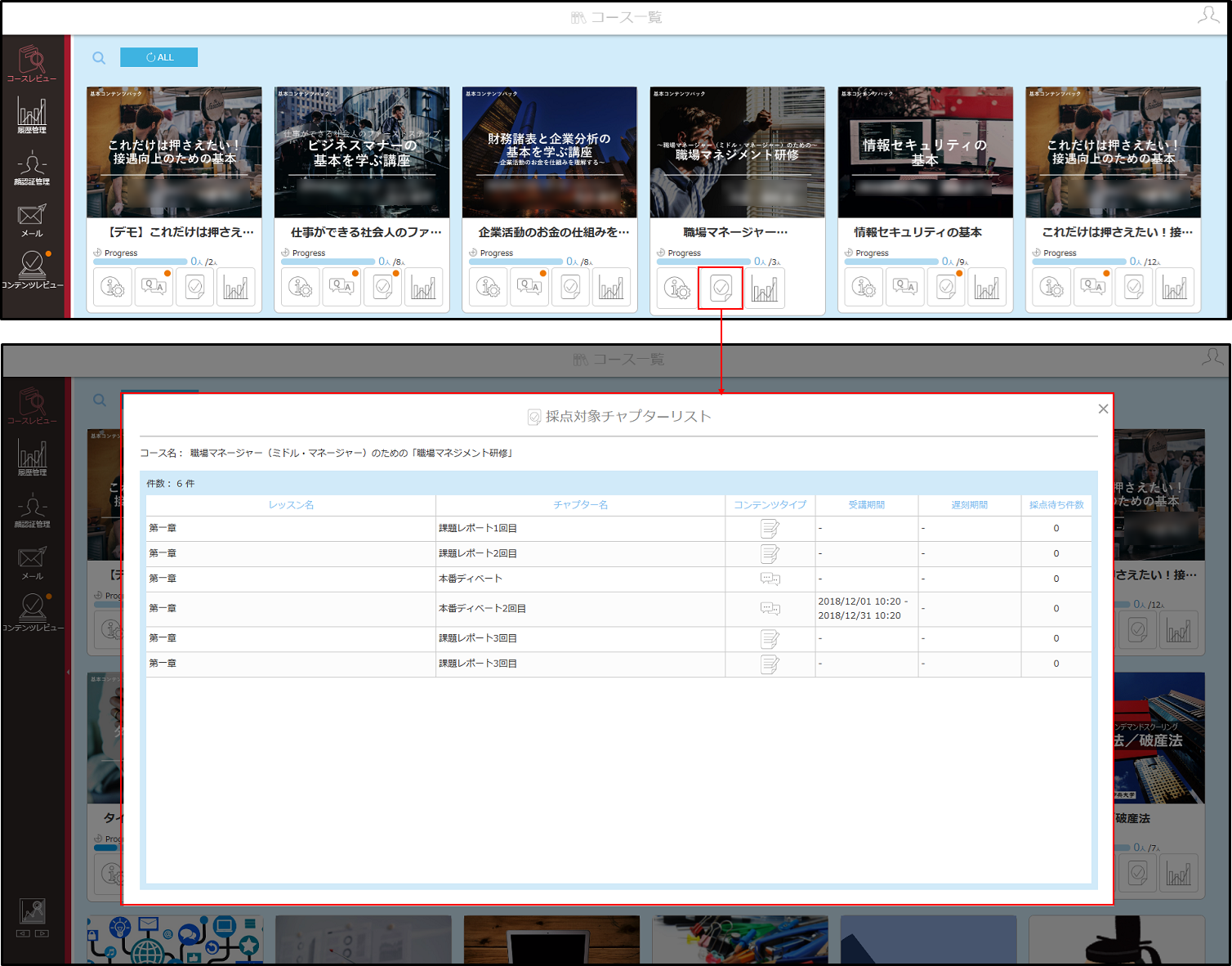Image resolution: width=1232 pixels, height=966 pixels.
Task: Click the 【デモ】これだけは押さえ course thumbnail
Action: click(174, 152)
